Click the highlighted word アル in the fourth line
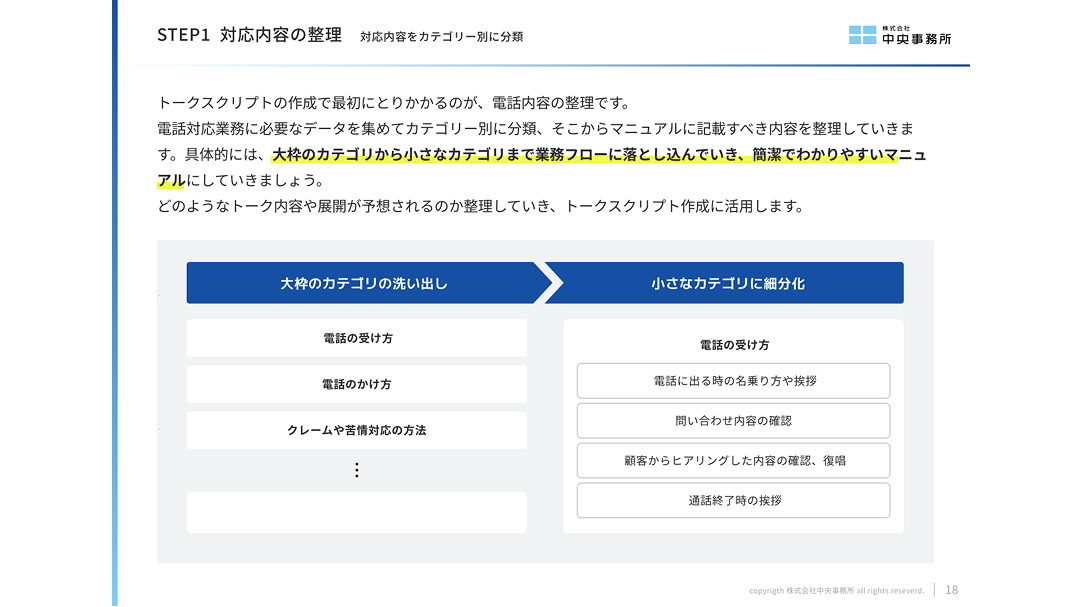This screenshot has height=607, width=1080. pos(172,181)
